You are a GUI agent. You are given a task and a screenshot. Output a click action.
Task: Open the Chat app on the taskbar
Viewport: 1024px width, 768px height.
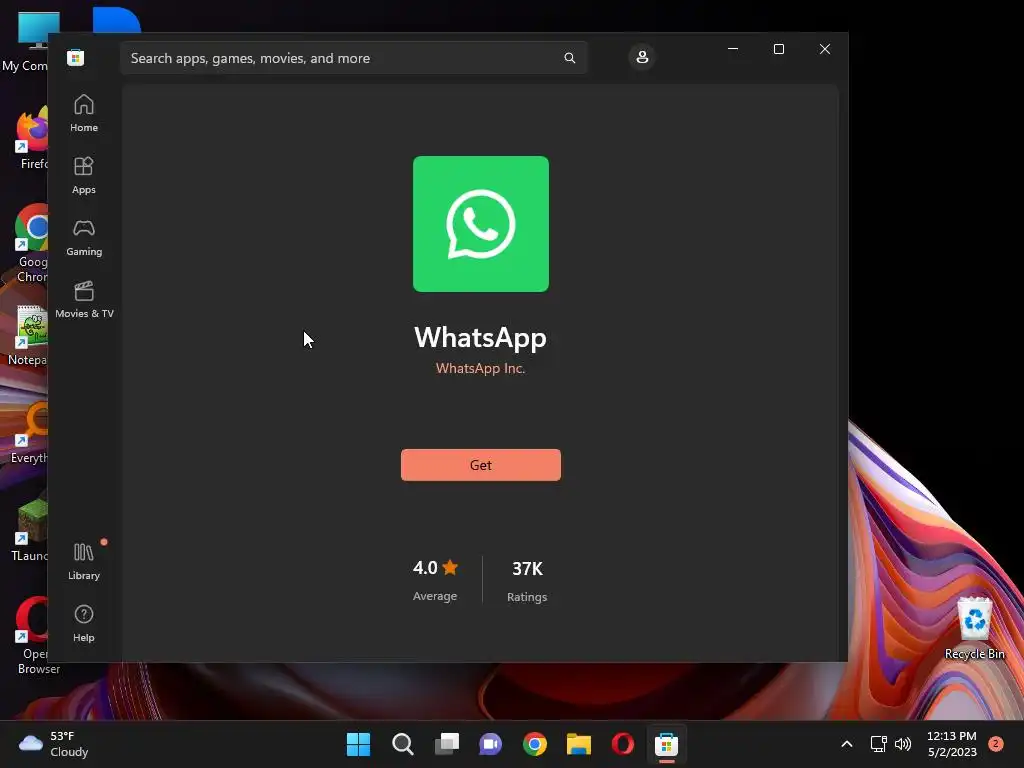tap(490, 744)
